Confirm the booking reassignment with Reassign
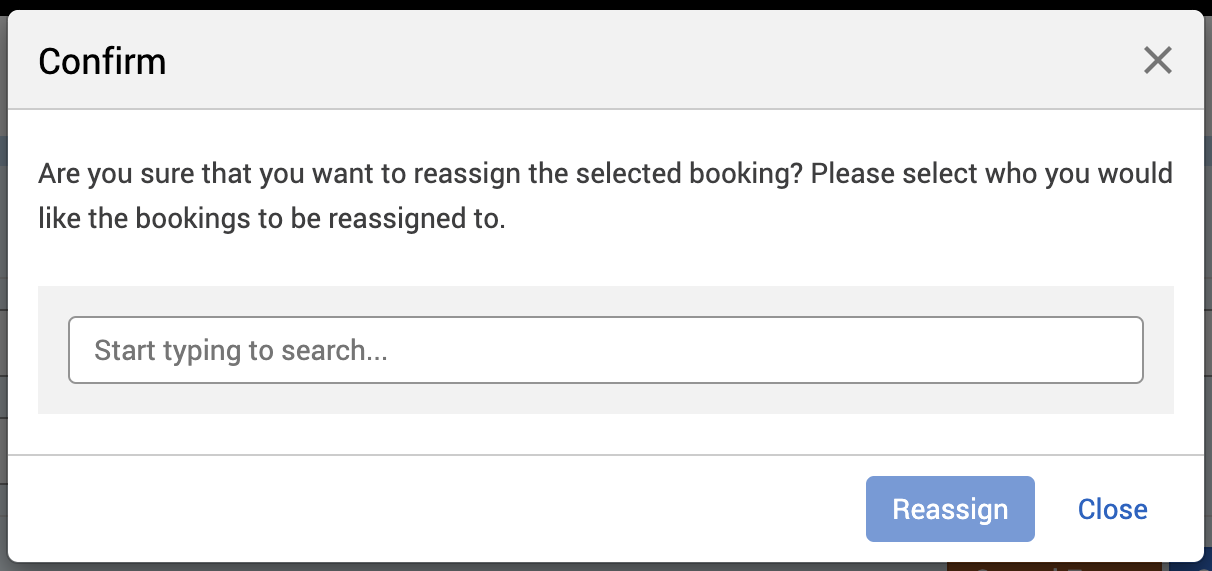The width and height of the screenshot is (1212, 571). 949,509
